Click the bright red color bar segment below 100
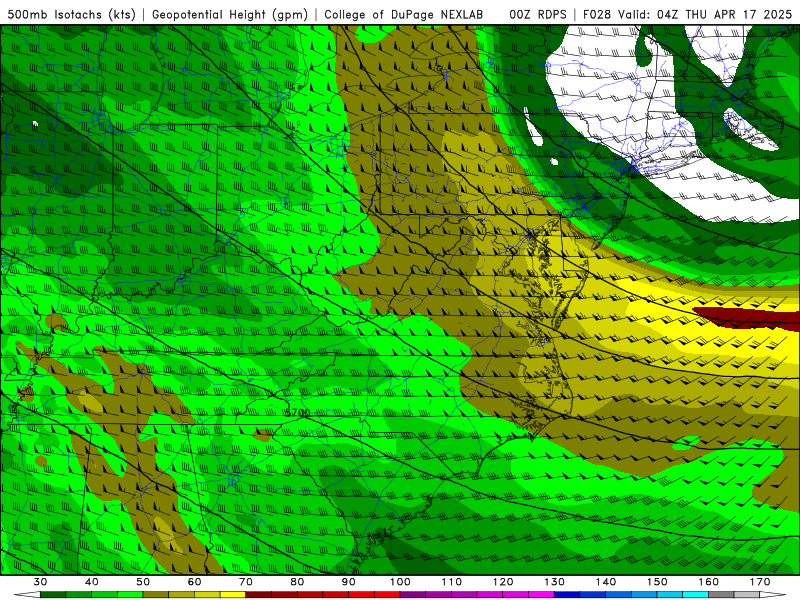This screenshot has height=600, width=800. tap(387, 595)
